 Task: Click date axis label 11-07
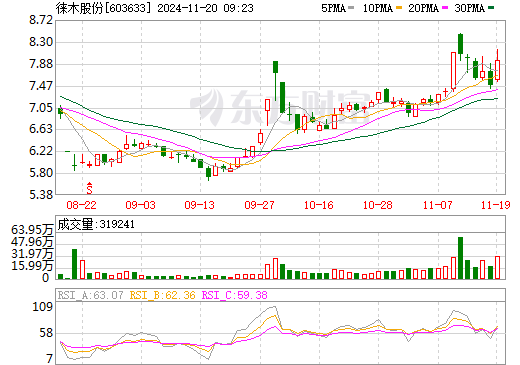pos(437,205)
